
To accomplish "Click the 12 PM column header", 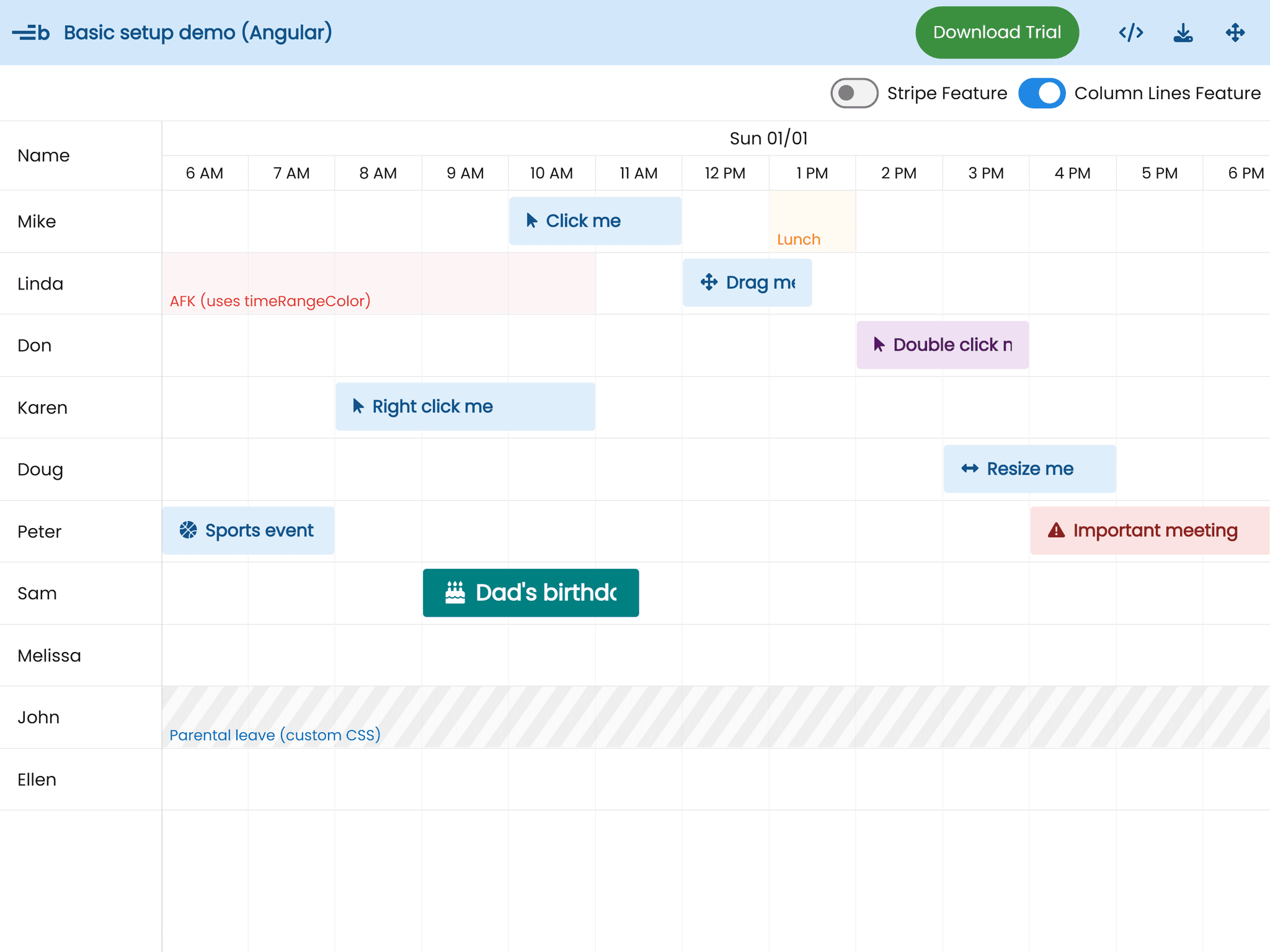I will coord(725,174).
